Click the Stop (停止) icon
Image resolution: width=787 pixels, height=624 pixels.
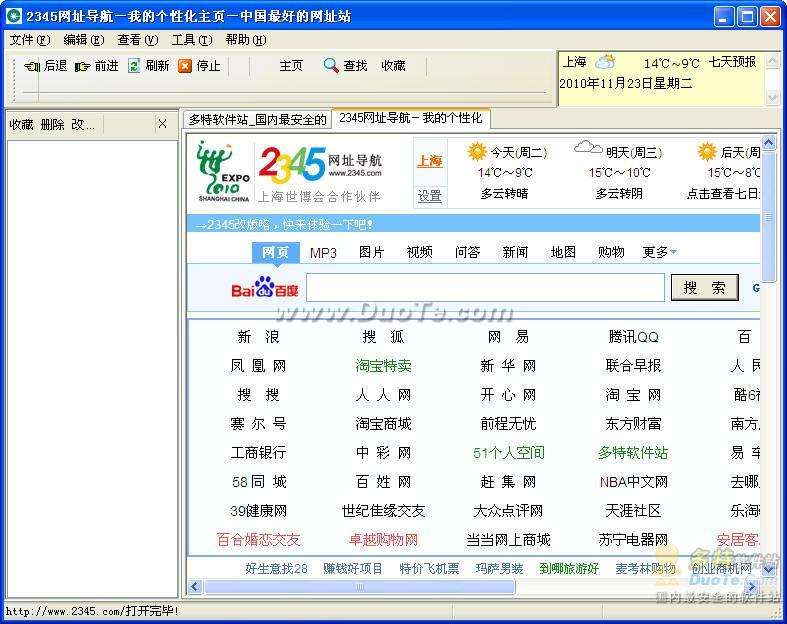(185, 66)
